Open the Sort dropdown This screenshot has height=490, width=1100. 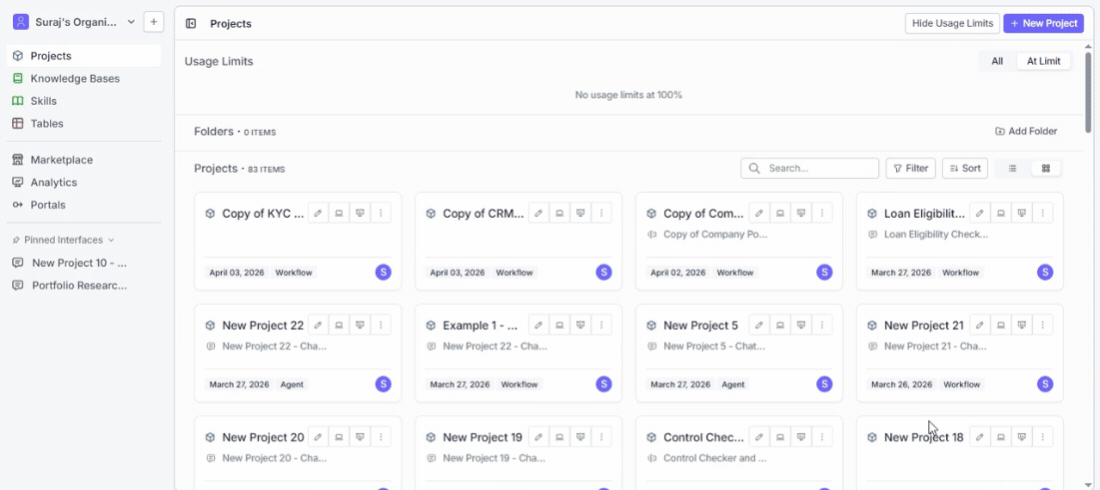(965, 168)
